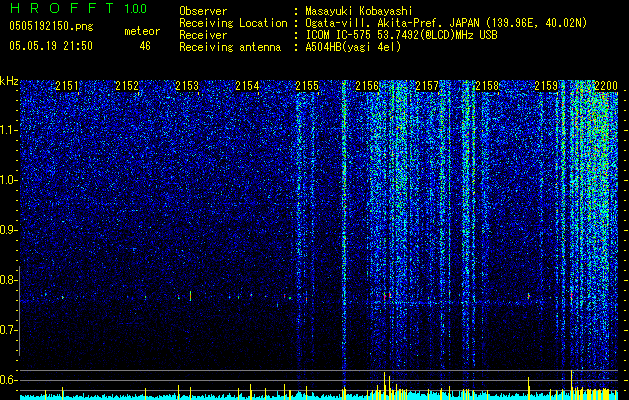
Task: Select the Ogata-vill. Akita-Pref. JAPAN location text
Action: point(446,23)
